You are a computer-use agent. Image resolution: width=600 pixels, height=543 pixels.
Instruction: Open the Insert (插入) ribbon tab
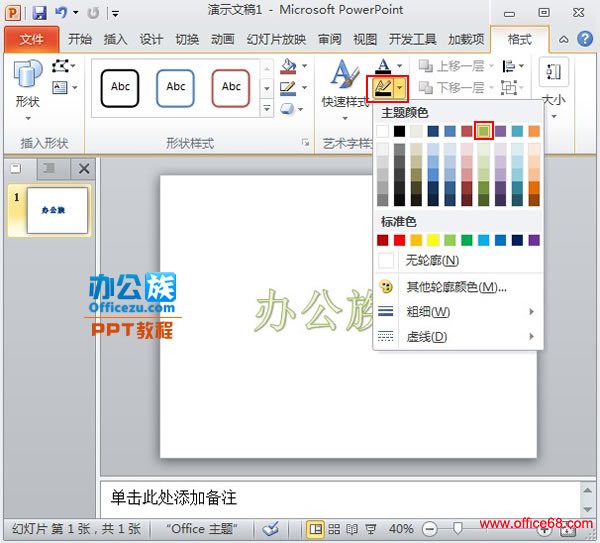tap(115, 39)
